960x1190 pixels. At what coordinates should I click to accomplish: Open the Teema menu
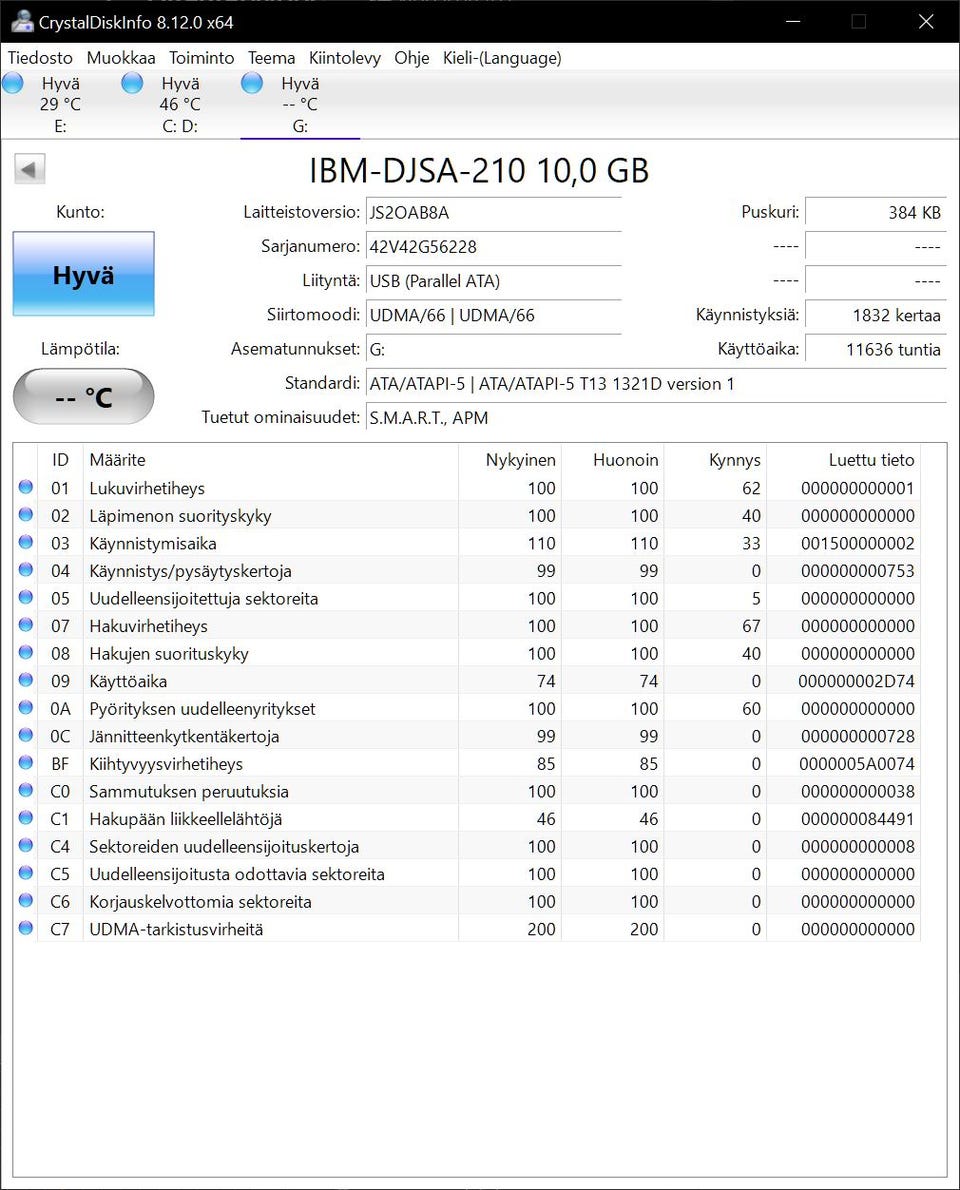click(x=271, y=58)
